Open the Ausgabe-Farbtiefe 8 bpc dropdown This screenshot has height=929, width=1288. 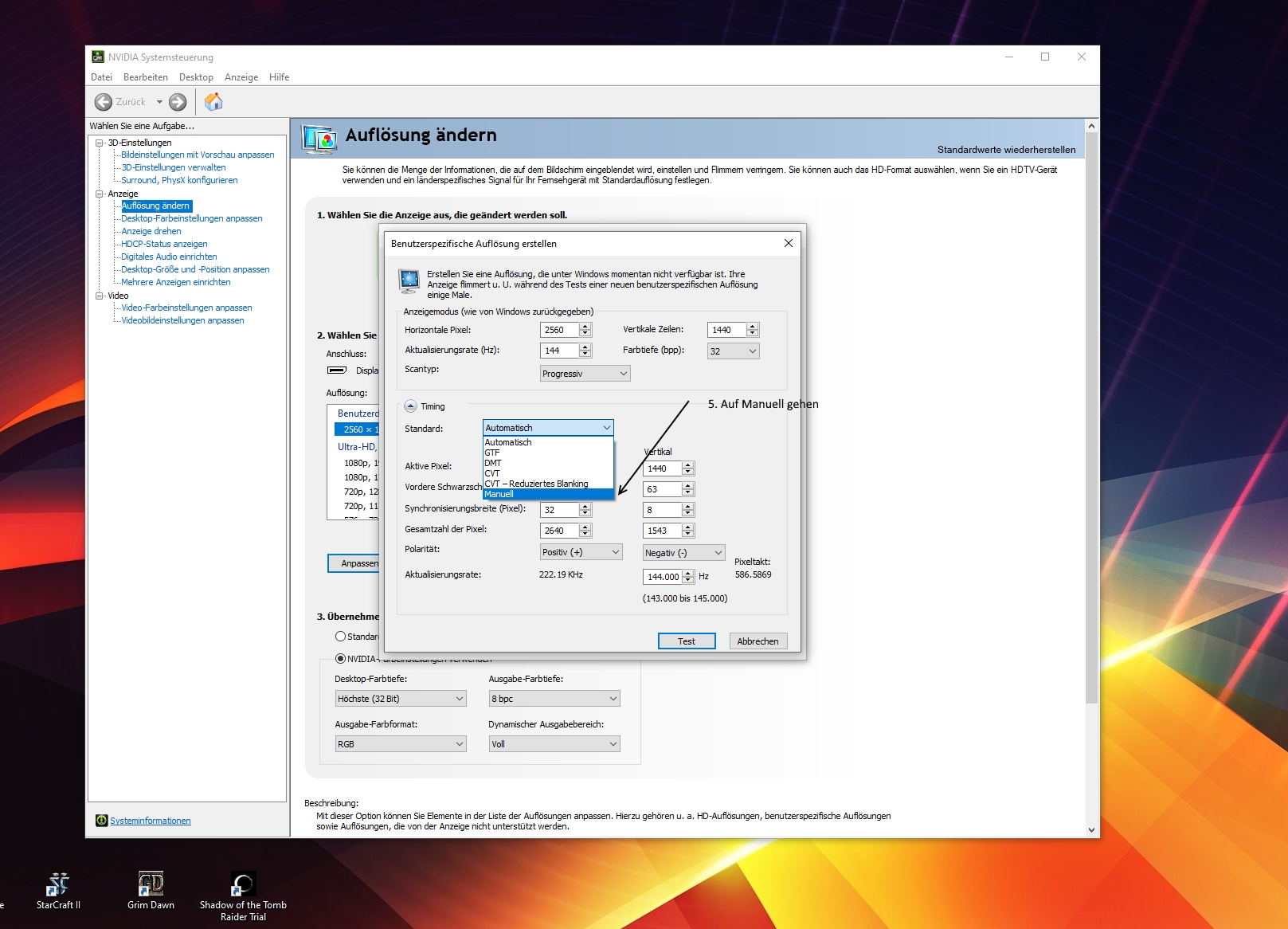point(554,699)
